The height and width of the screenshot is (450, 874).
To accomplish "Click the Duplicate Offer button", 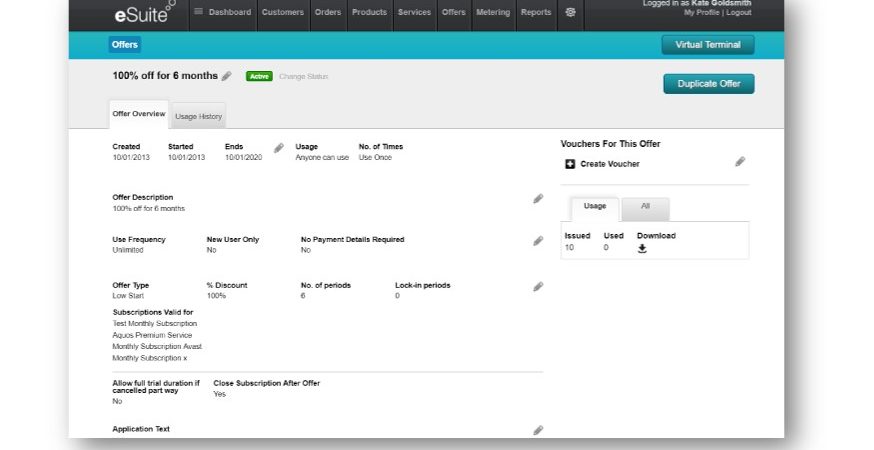I will [x=708, y=84].
